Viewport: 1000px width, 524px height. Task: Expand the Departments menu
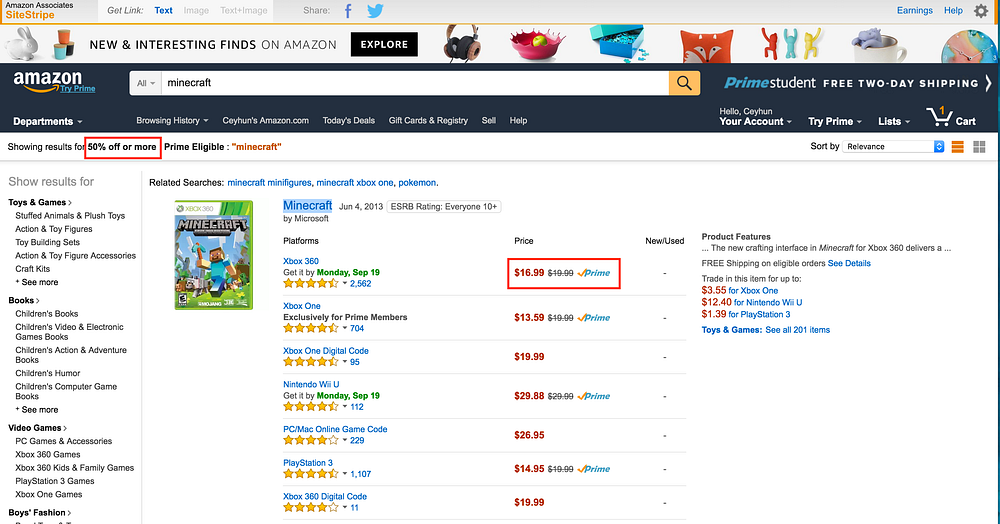click(x=48, y=121)
